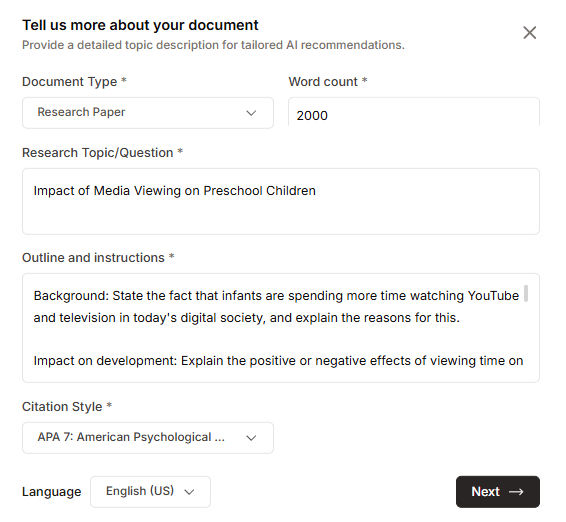
Task: Click the Next button
Action: click(x=498, y=492)
